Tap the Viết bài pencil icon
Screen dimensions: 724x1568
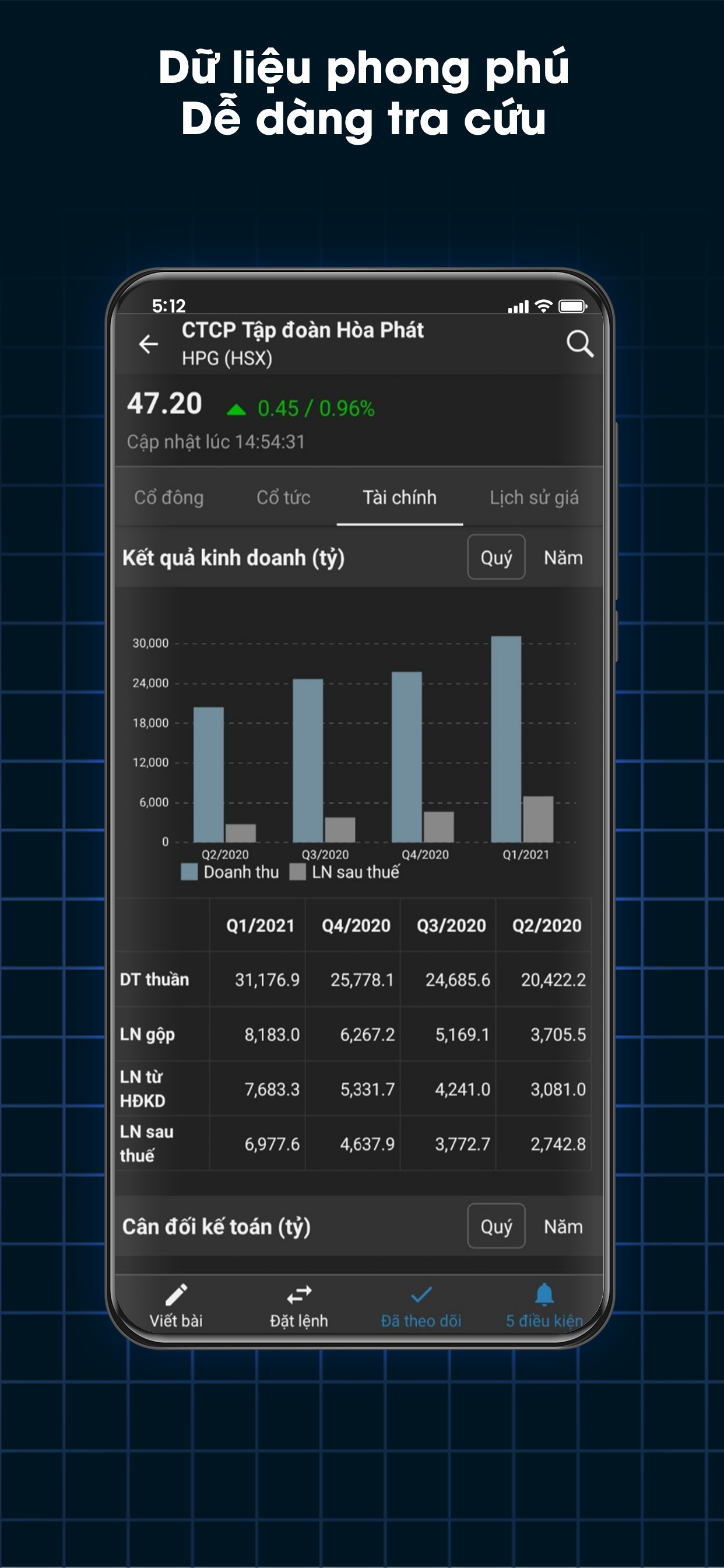[x=177, y=1294]
